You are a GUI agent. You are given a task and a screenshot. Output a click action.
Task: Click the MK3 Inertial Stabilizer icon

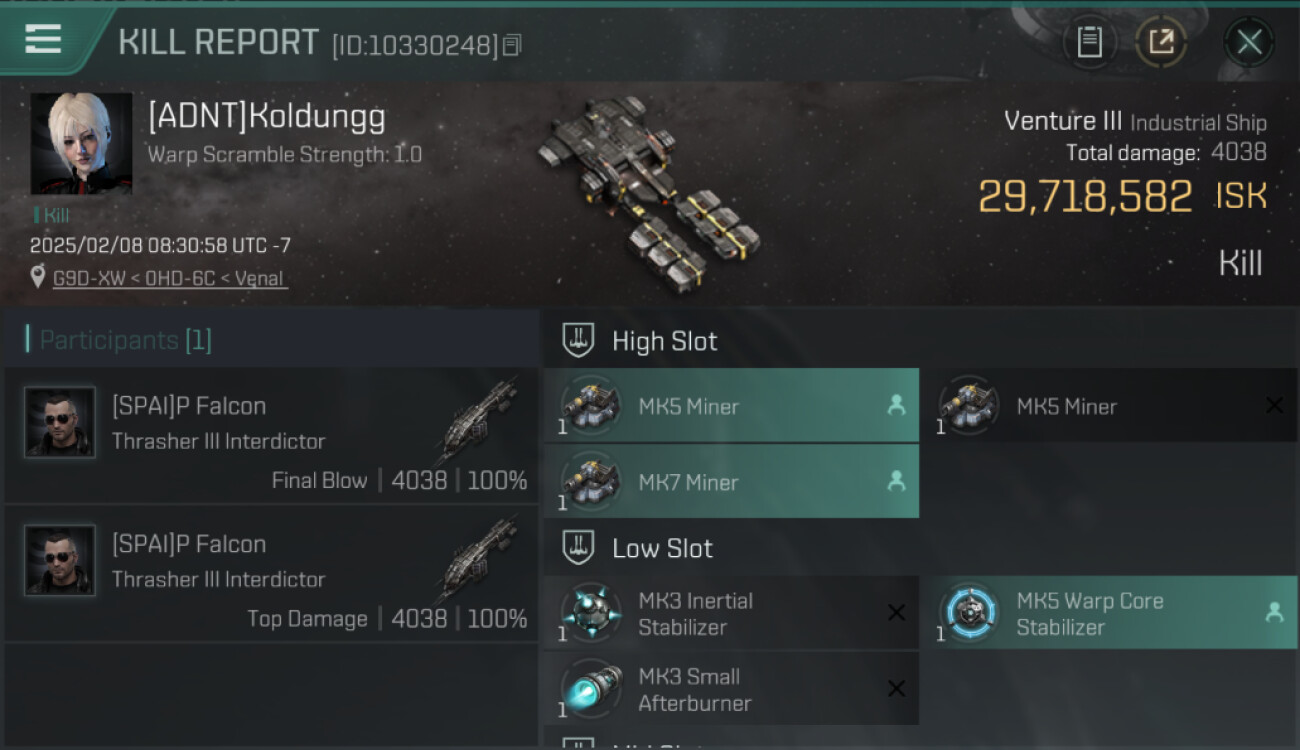[590, 612]
